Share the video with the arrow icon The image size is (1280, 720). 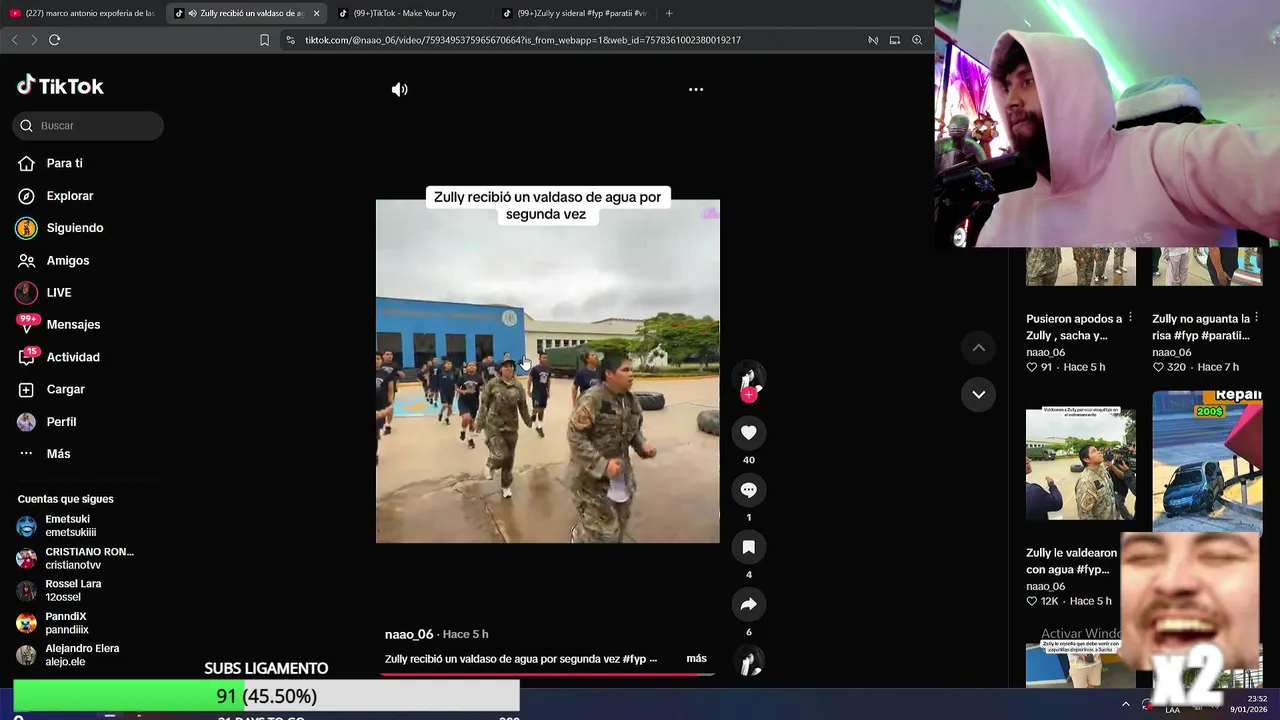click(748, 604)
